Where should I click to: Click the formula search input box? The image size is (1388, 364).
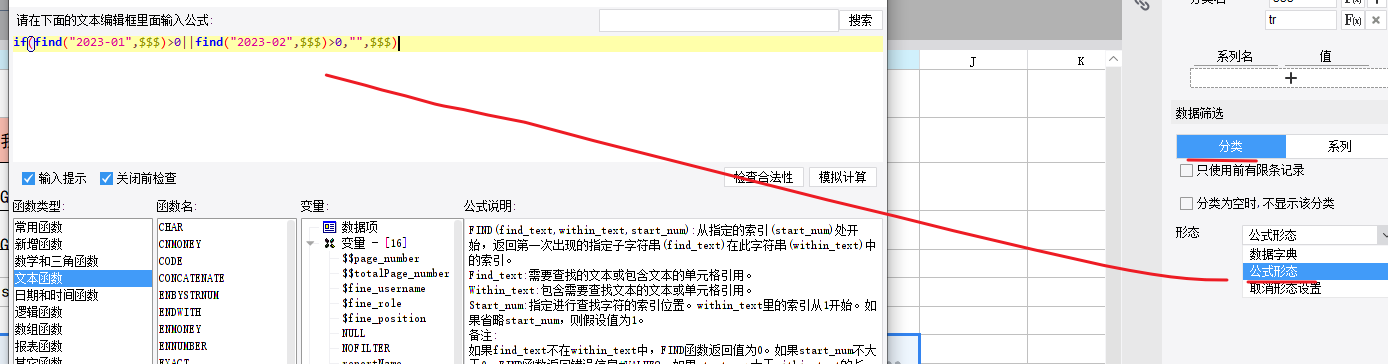pos(718,20)
